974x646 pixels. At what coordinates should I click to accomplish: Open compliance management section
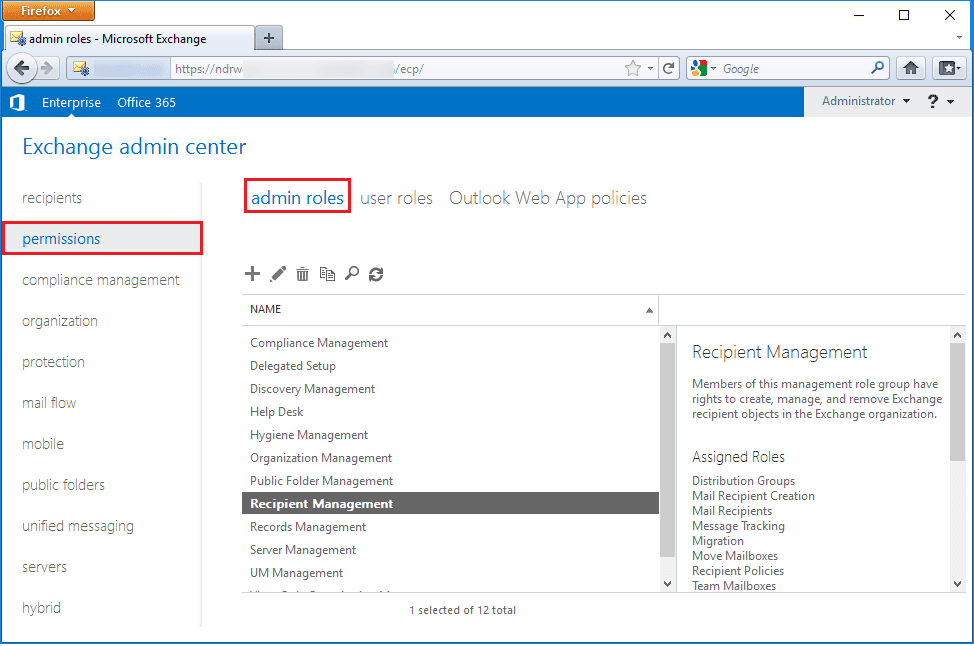[101, 280]
